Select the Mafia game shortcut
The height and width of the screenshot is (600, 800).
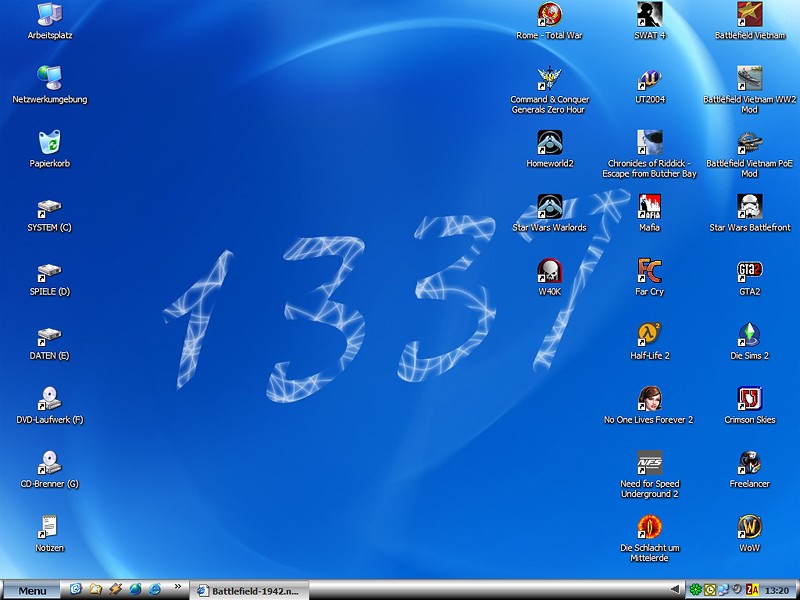pos(649,207)
